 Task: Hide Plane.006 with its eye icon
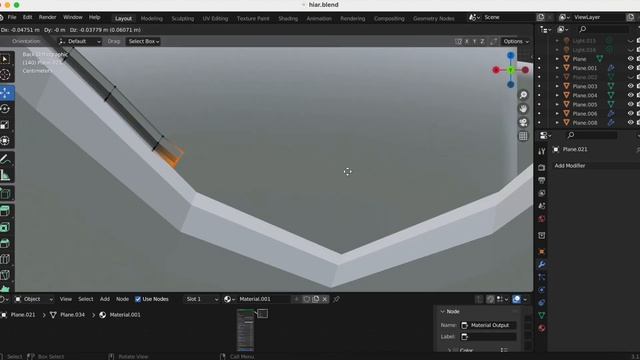(631, 113)
